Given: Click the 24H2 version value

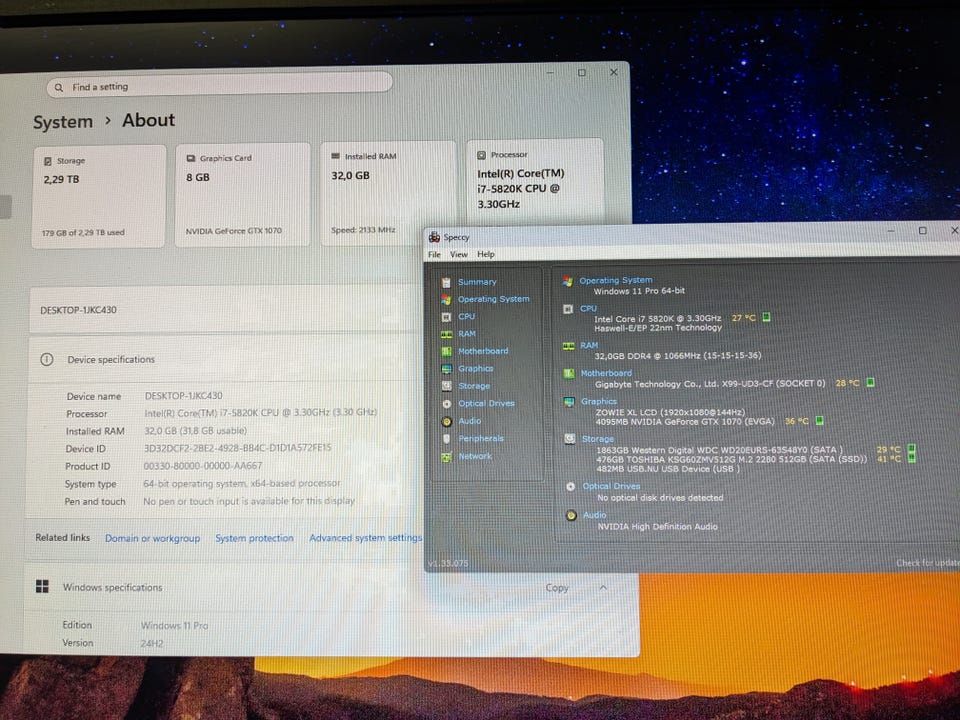Looking at the screenshot, I should pyautogui.click(x=152, y=643).
